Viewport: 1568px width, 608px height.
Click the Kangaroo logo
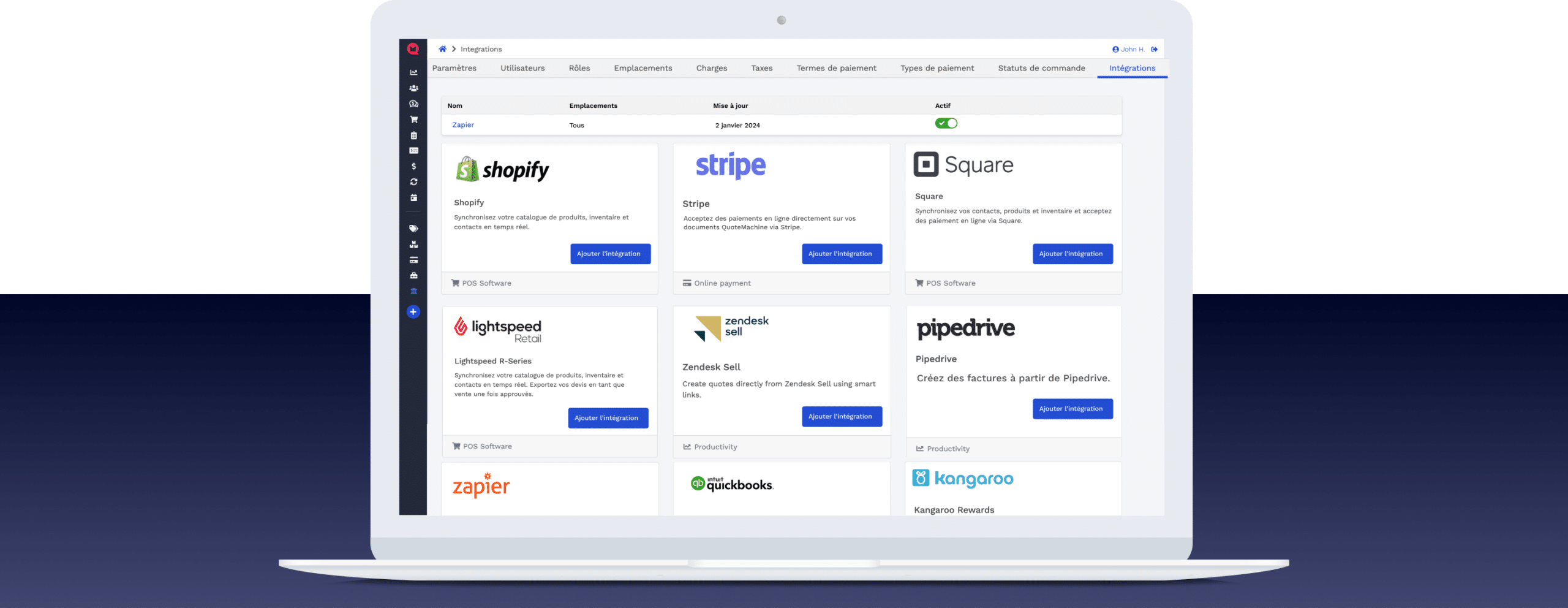963,478
